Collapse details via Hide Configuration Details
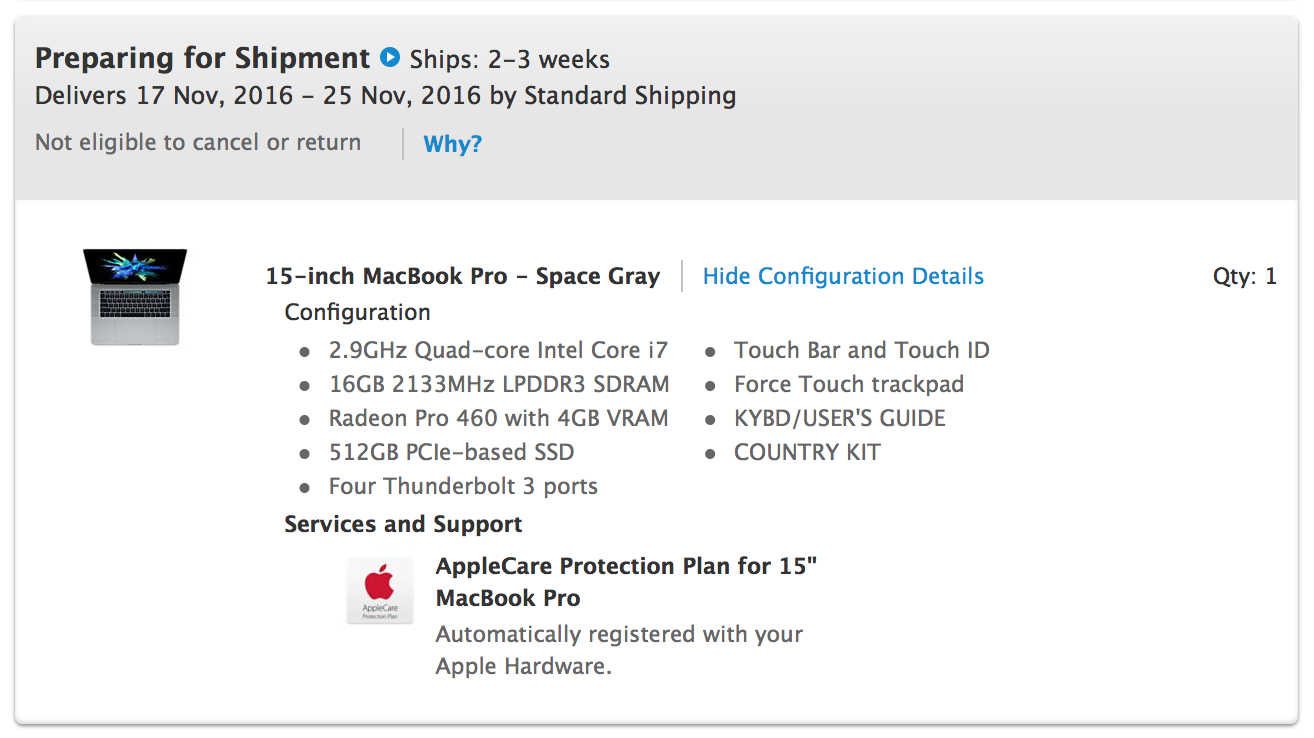Viewport: 1314px width, 738px height. tap(843, 277)
